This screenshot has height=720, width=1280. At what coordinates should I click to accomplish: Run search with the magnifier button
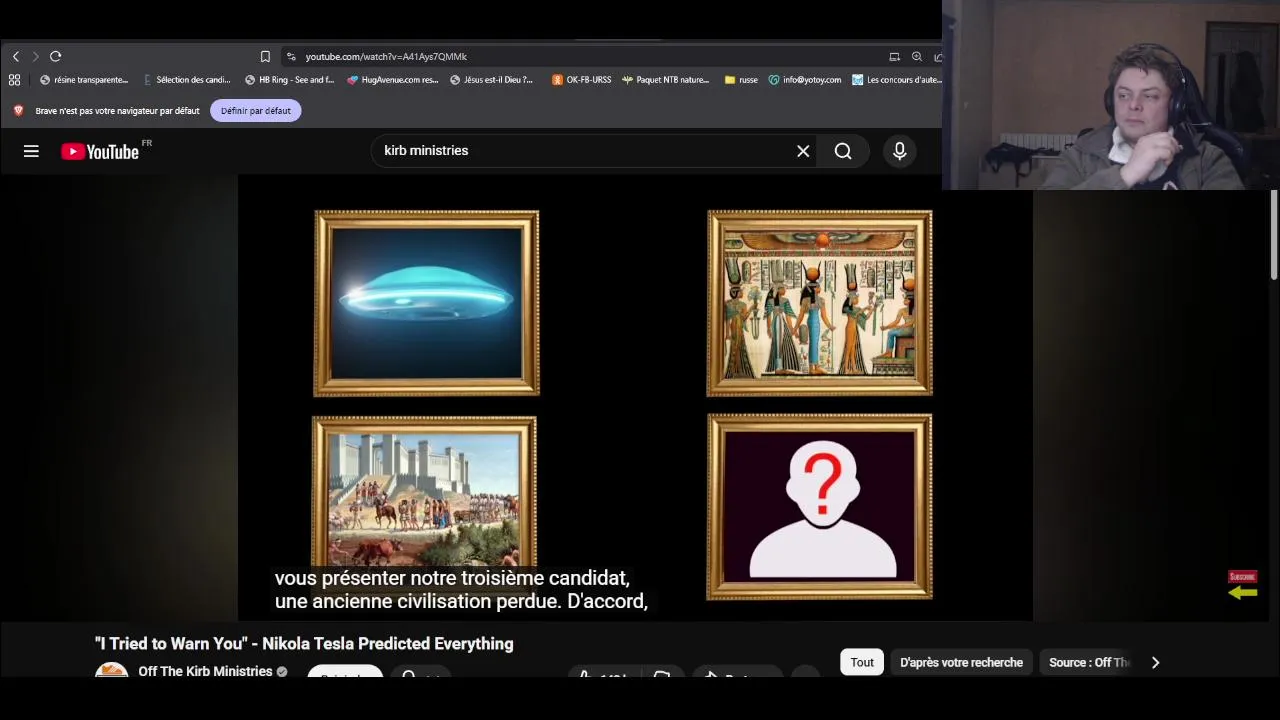[x=843, y=151]
